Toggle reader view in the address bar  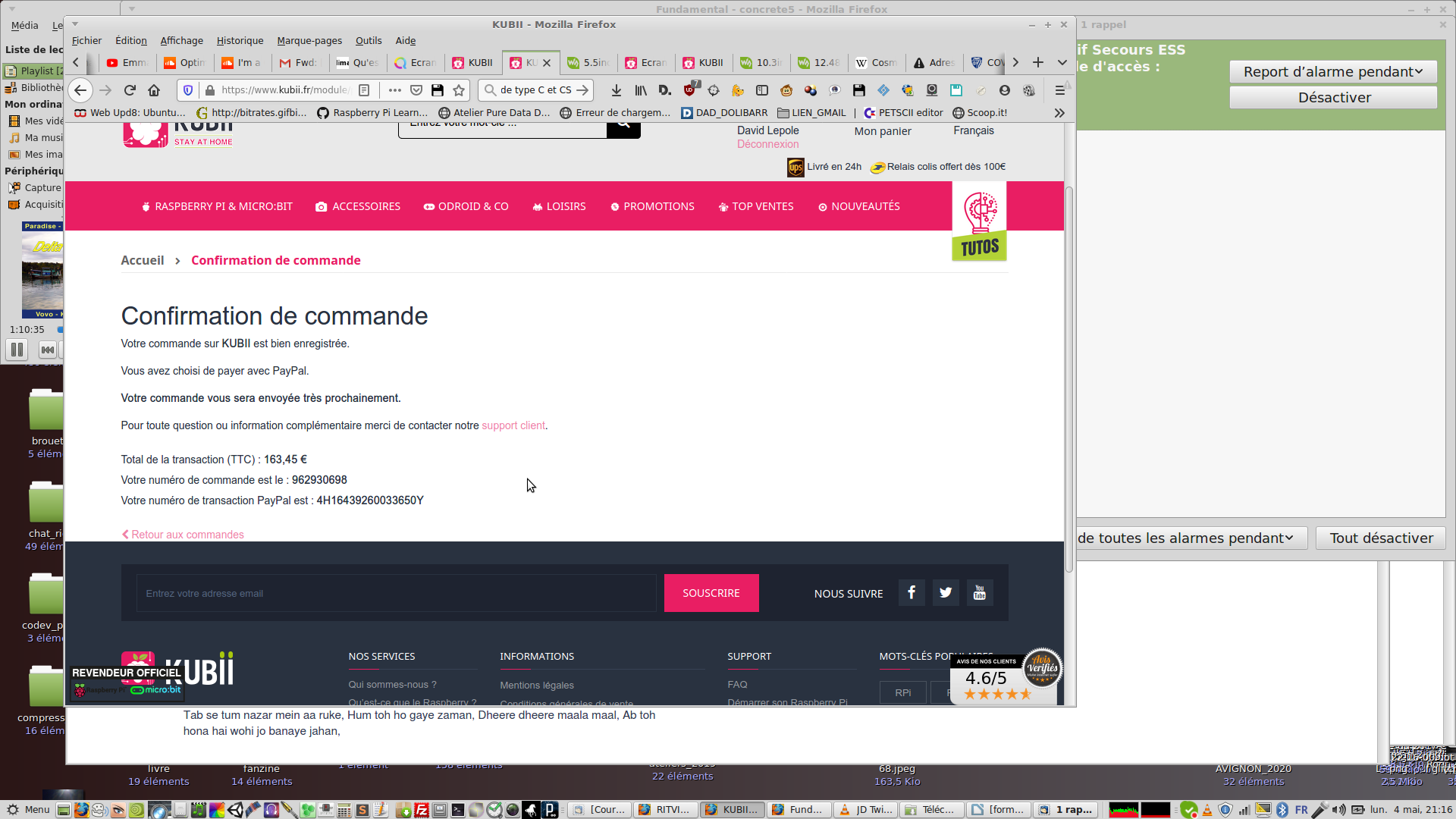tap(364, 90)
